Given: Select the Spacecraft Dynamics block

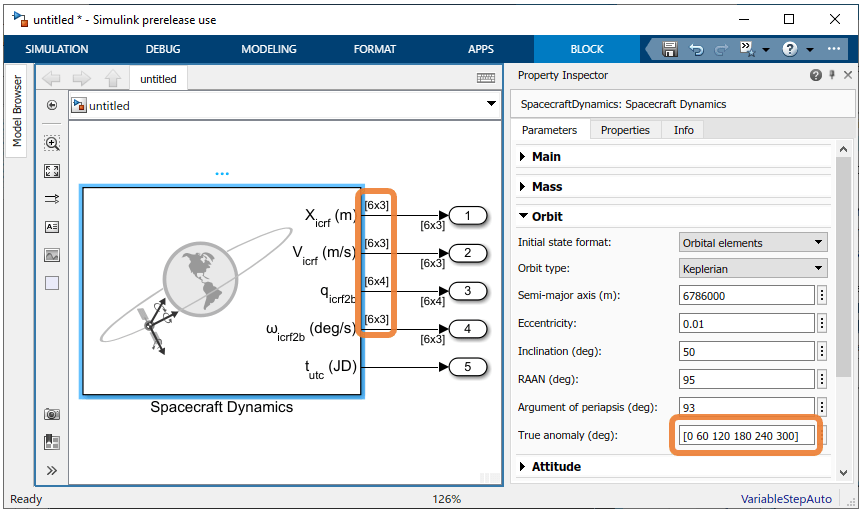Looking at the screenshot, I should tap(222, 291).
